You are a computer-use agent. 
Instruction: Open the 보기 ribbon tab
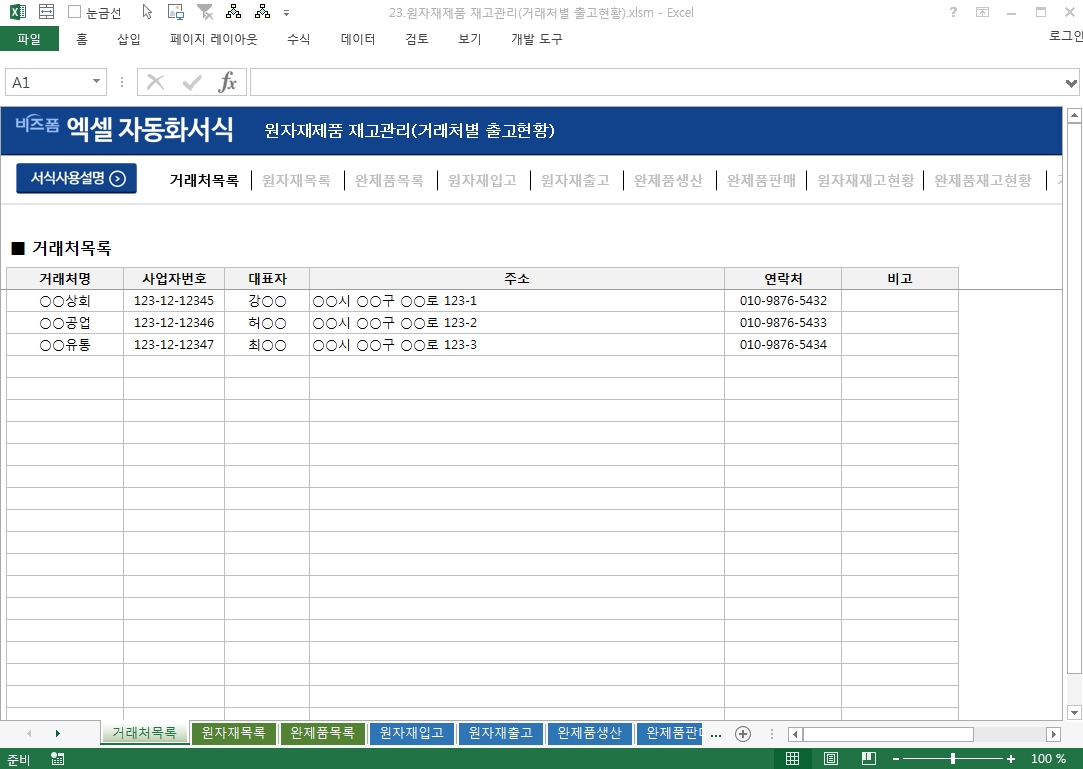(470, 39)
